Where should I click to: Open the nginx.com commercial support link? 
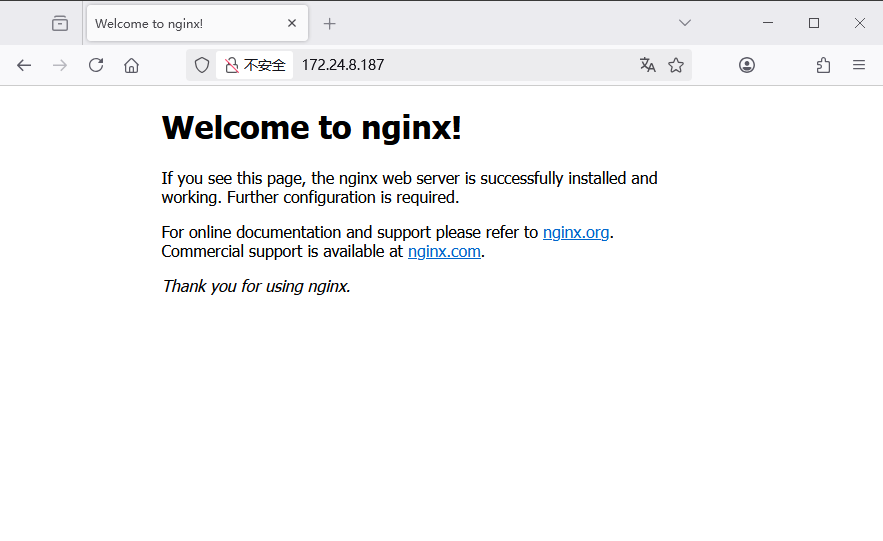tap(444, 252)
